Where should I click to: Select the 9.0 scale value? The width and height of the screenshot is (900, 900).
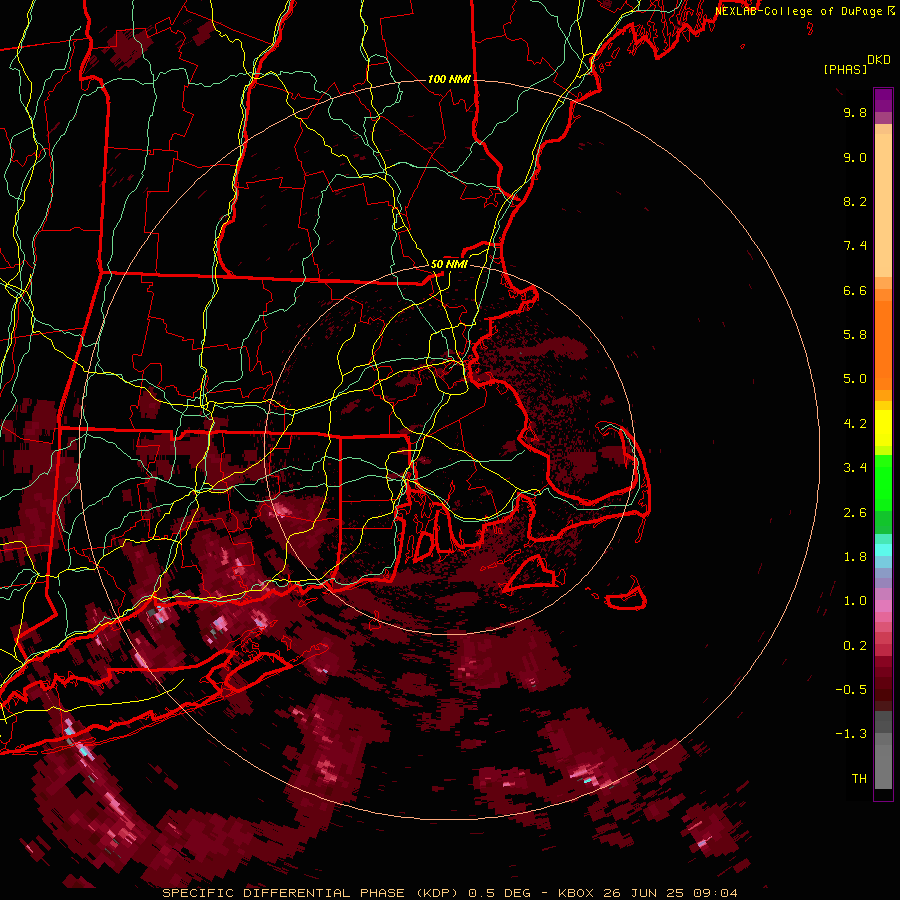[855, 157]
